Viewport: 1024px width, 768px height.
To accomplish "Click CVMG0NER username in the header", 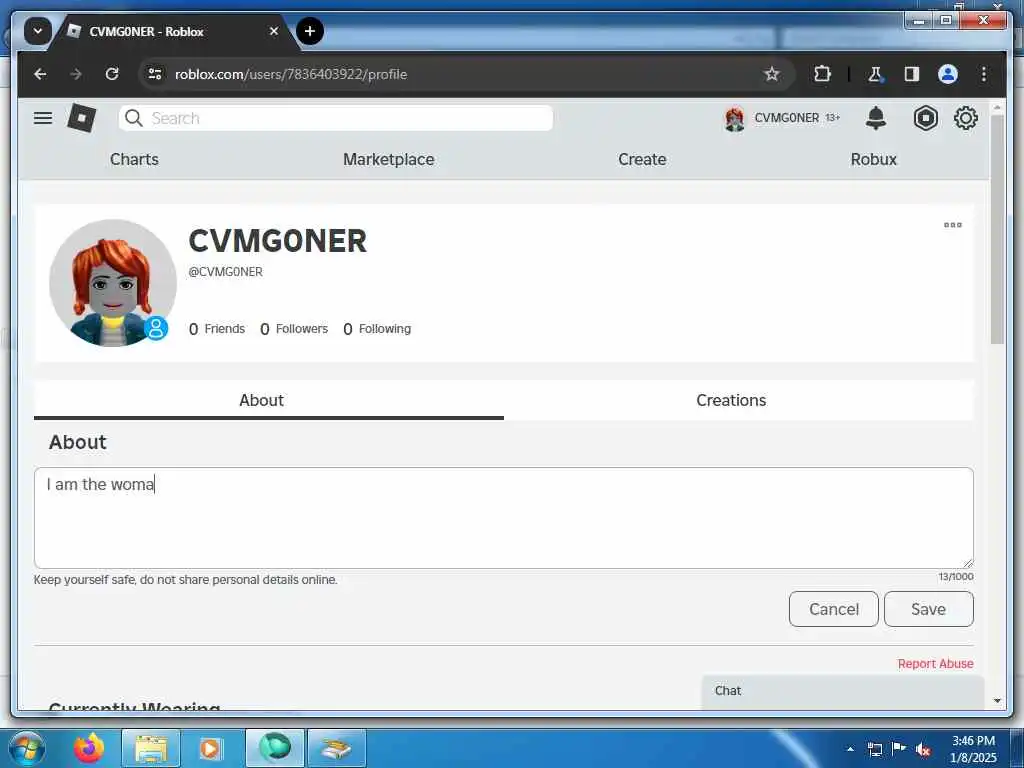I will click(x=786, y=118).
